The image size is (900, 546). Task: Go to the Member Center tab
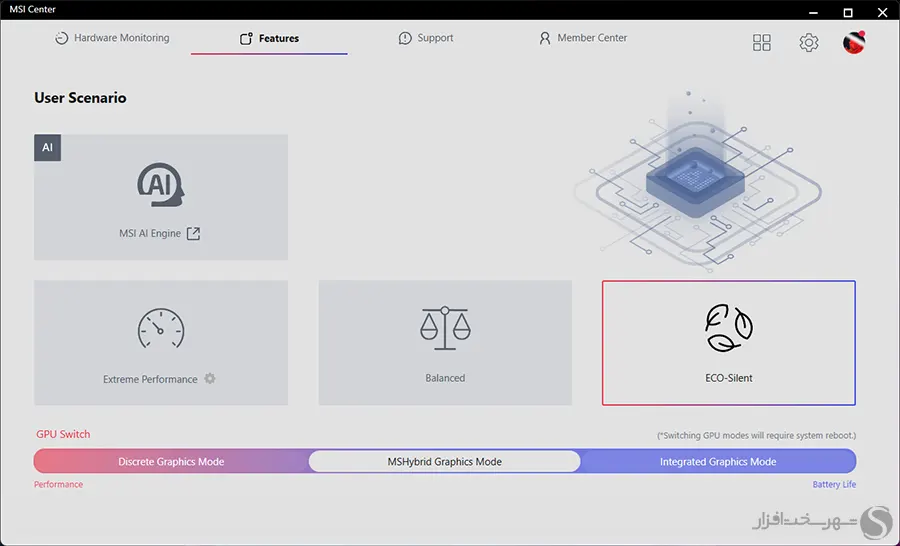click(583, 38)
